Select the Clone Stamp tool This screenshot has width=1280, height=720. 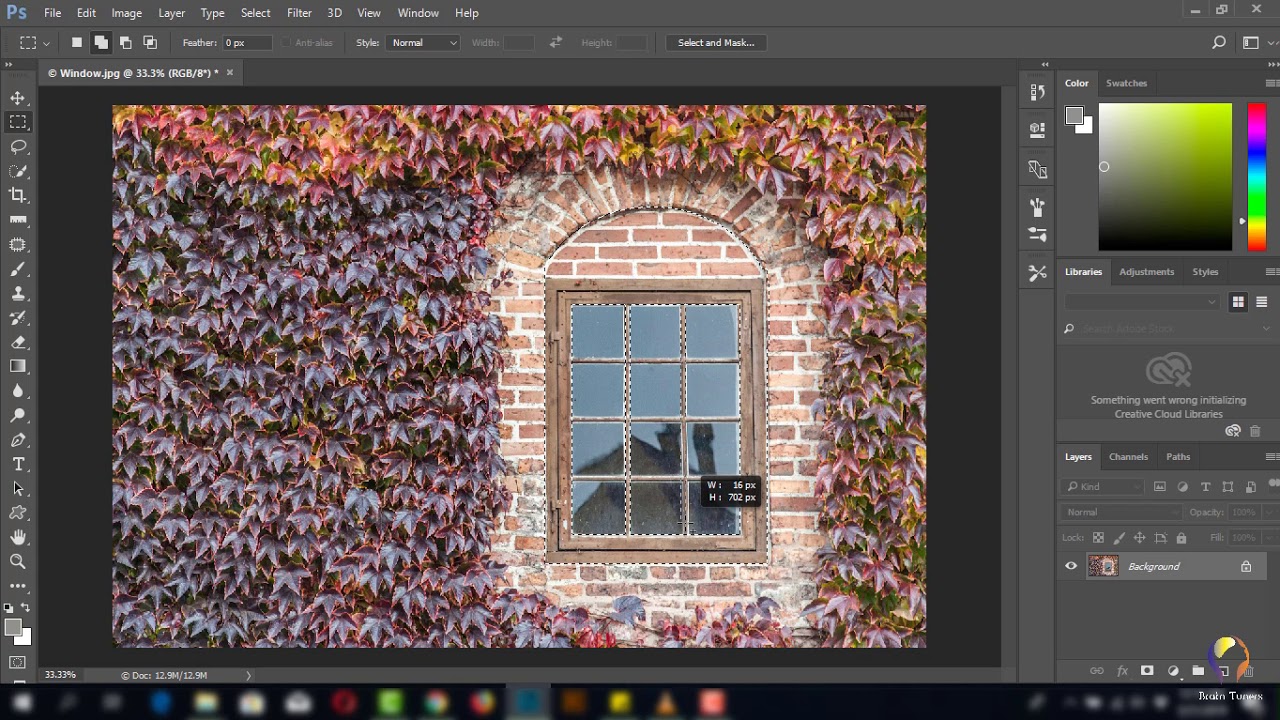(18, 293)
